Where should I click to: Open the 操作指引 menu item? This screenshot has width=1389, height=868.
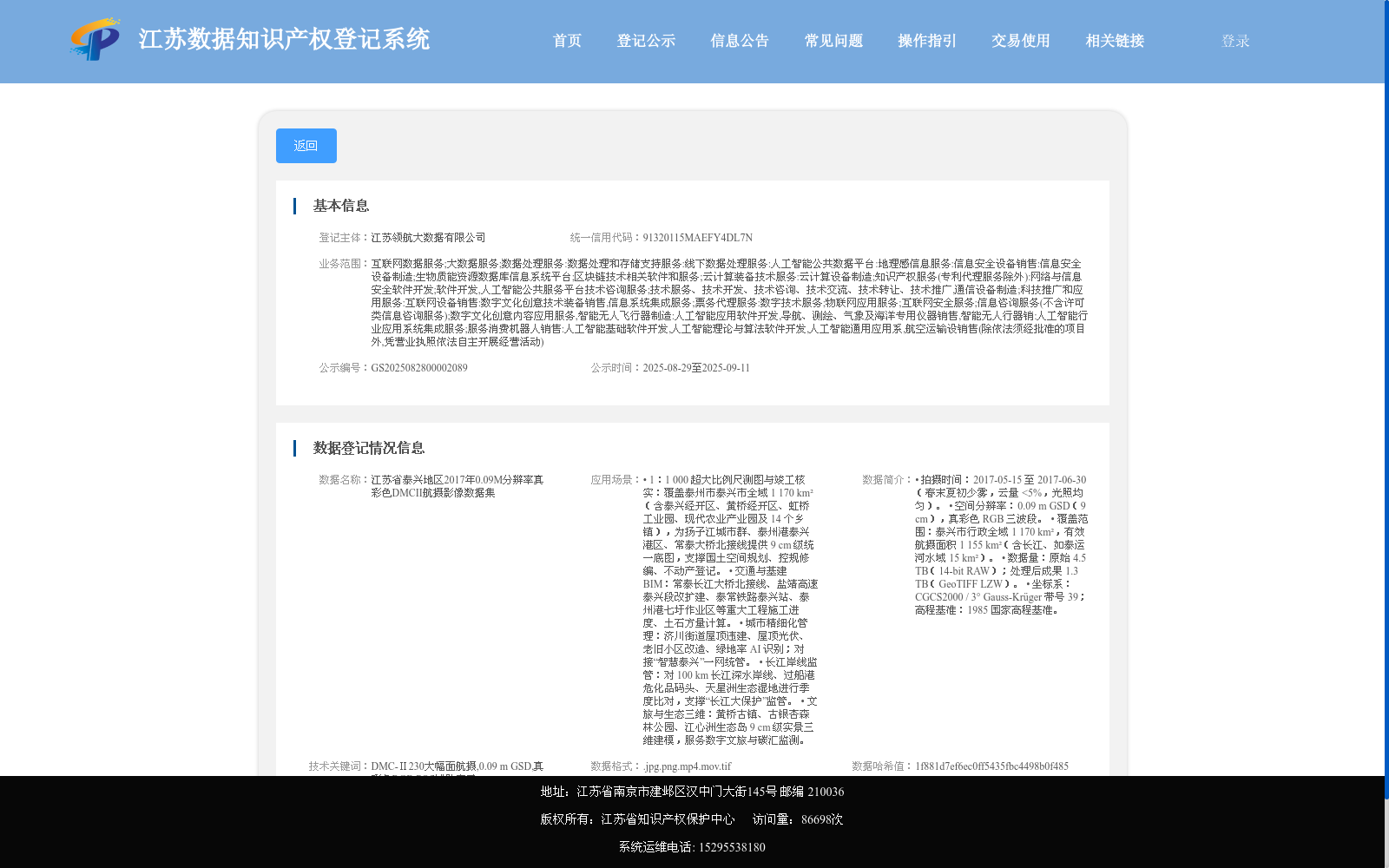(927, 41)
